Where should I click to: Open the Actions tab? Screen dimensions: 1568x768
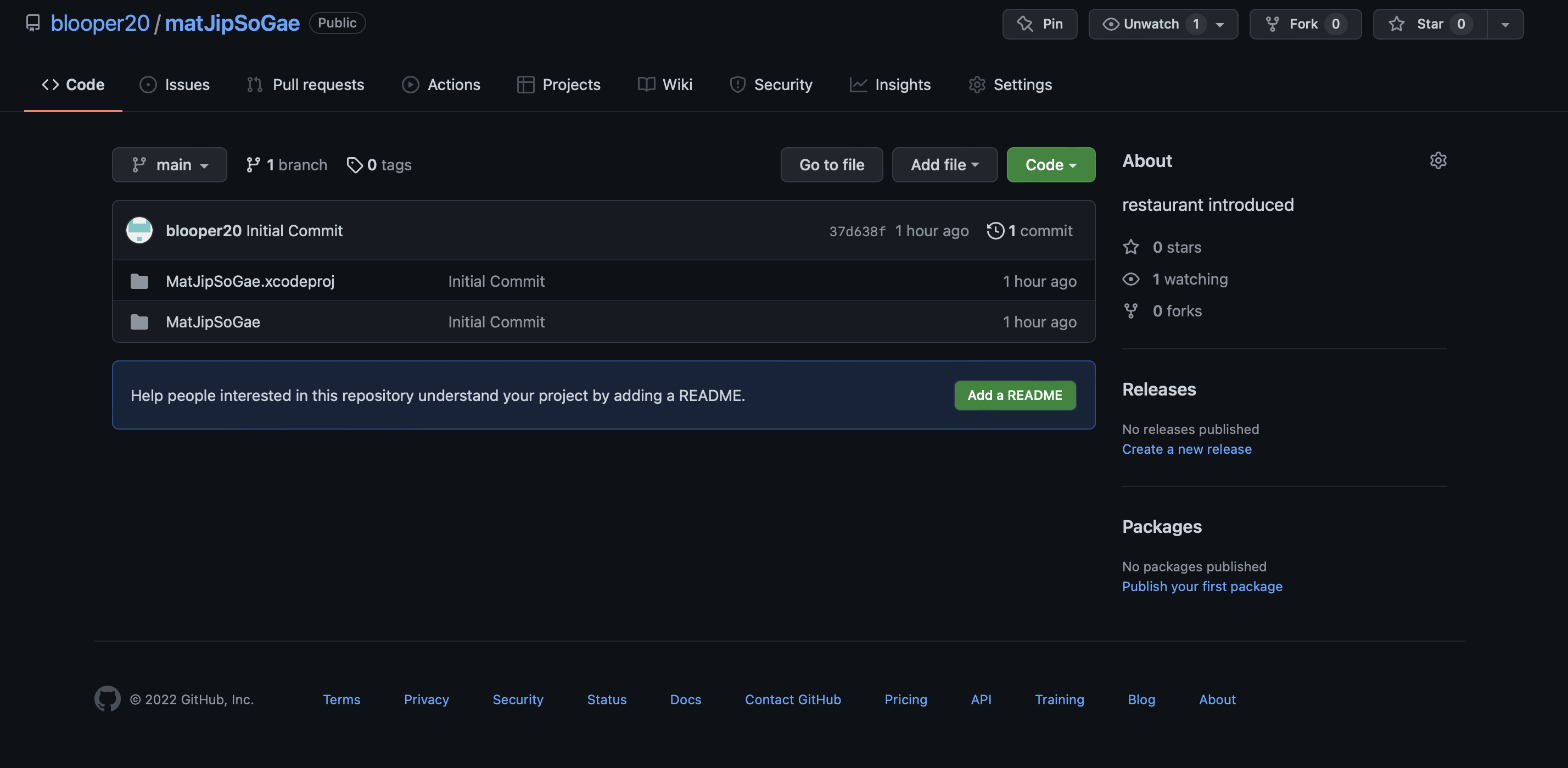click(x=441, y=85)
